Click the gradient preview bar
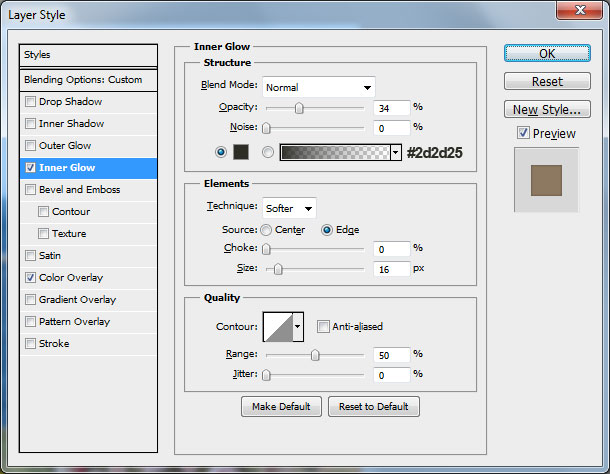This screenshot has height=474, width=610. coord(335,152)
